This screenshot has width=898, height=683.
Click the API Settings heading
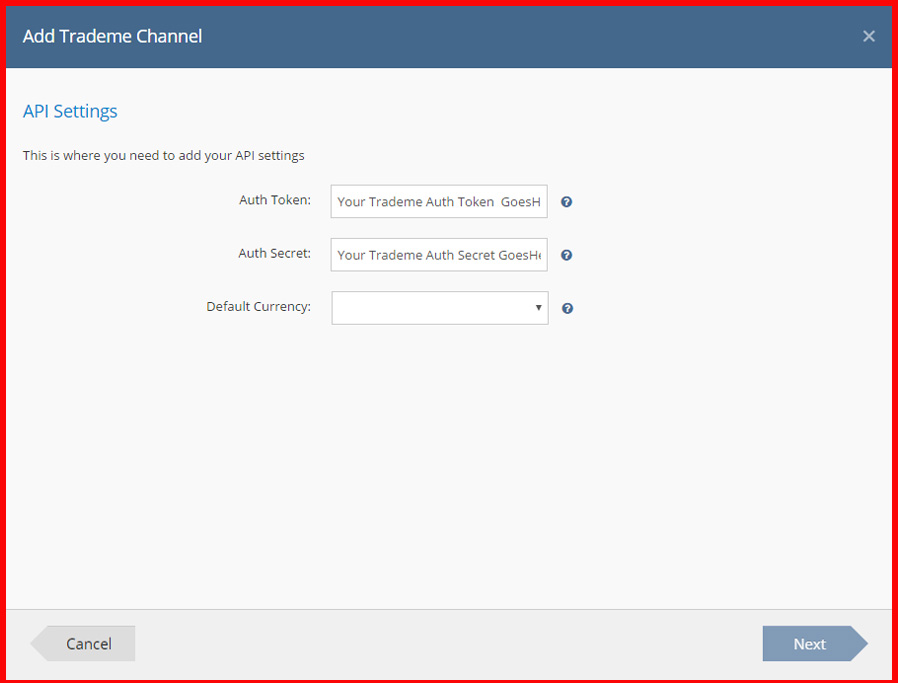[70, 111]
